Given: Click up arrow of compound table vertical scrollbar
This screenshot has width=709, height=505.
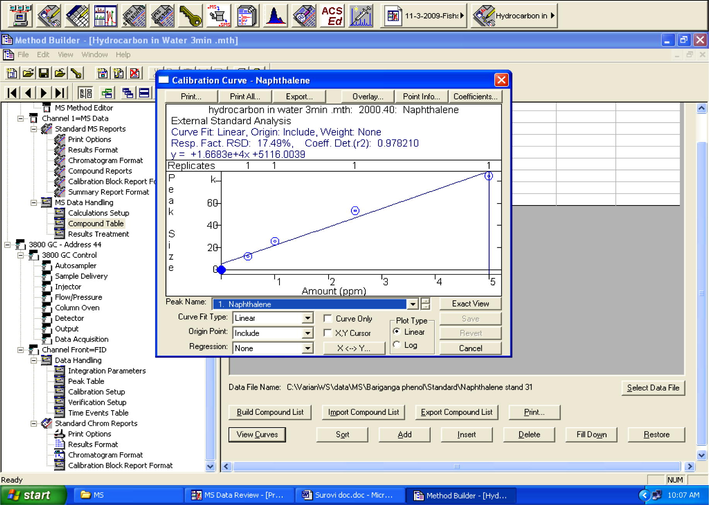Looking at the screenshot, I should coord(701,109).
